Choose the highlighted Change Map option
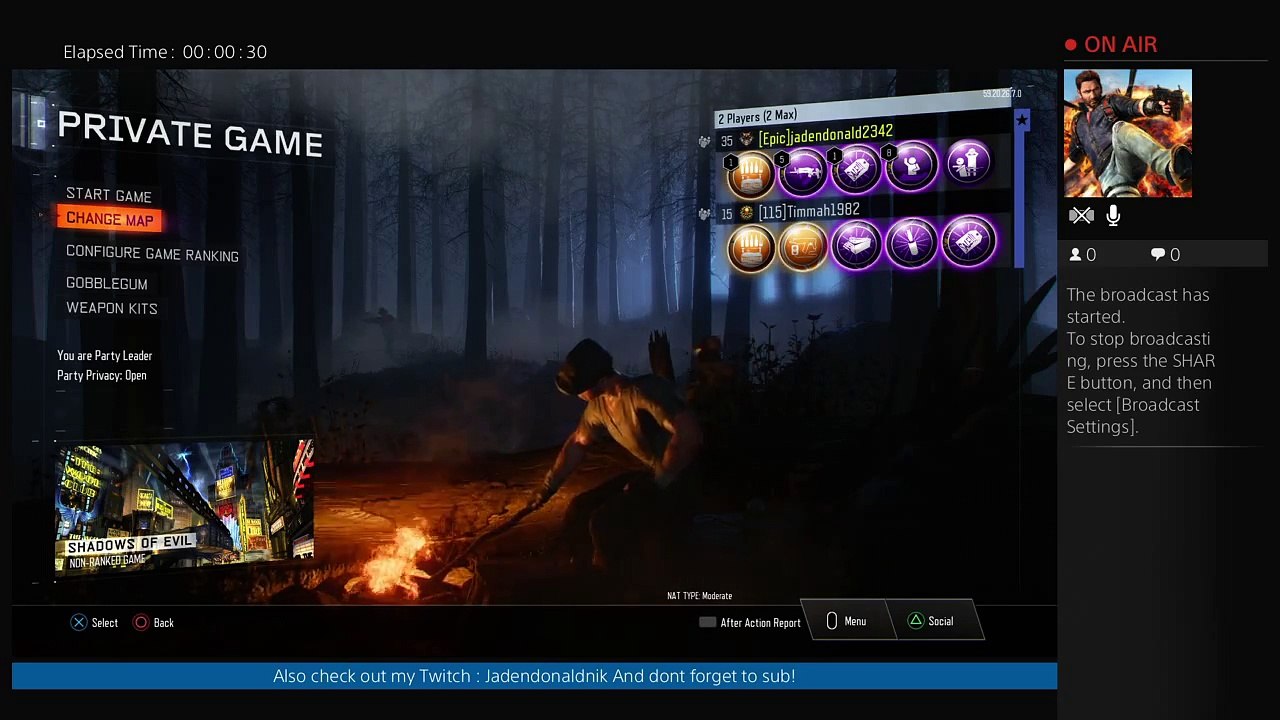Image resolution: width=1280 pixels, height=720 pixels. tap(110, 219)
